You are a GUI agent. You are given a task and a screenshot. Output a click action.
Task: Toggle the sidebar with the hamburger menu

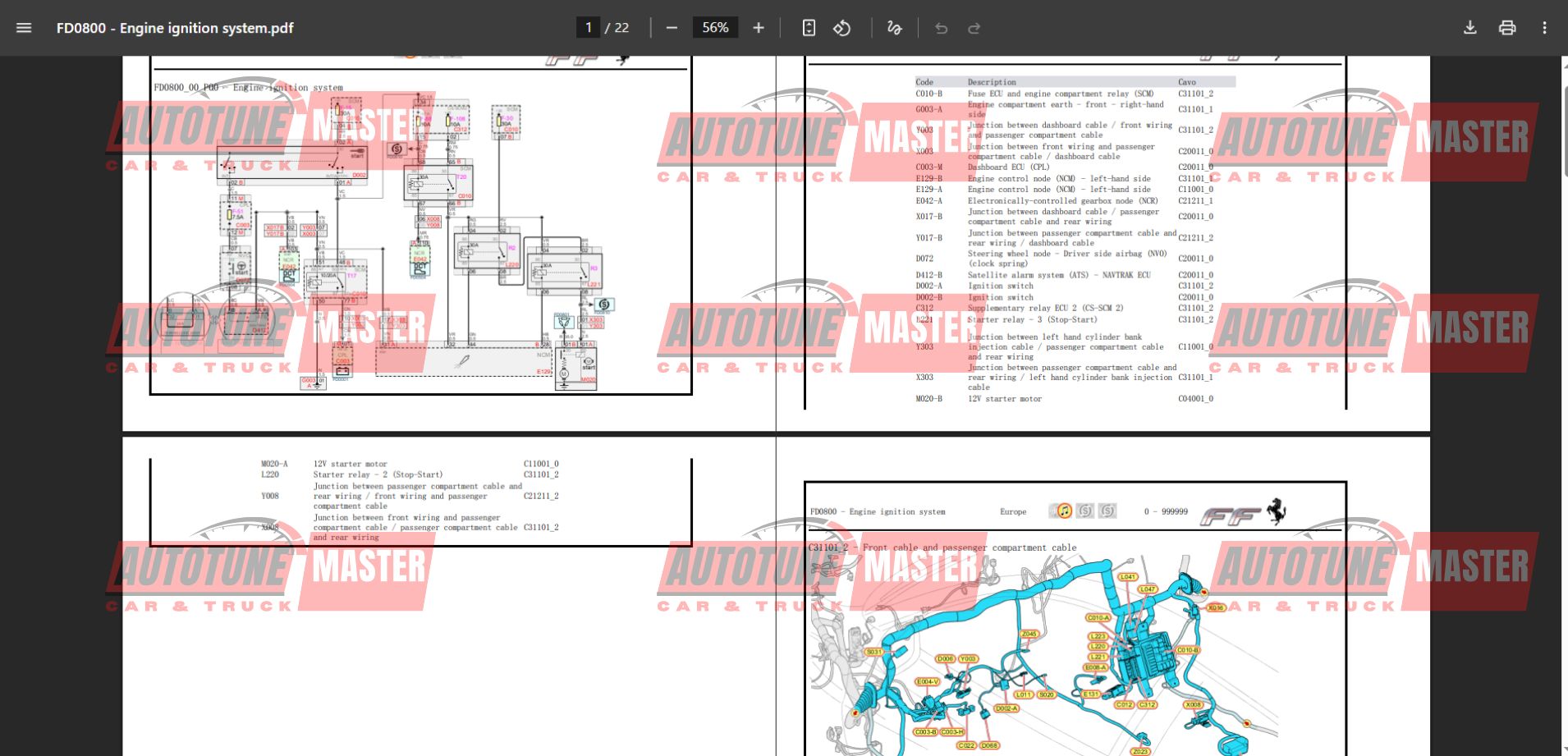point(24,28)
